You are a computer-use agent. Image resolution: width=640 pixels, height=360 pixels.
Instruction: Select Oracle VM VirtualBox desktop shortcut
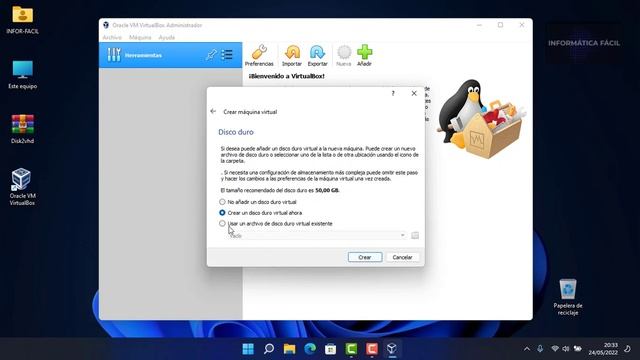[22, 187]
